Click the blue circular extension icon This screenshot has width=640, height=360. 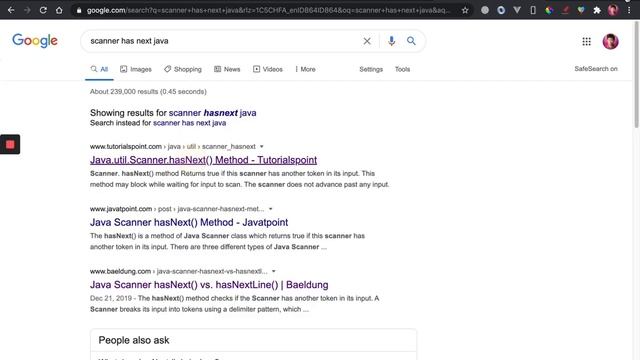coord(501,10)
